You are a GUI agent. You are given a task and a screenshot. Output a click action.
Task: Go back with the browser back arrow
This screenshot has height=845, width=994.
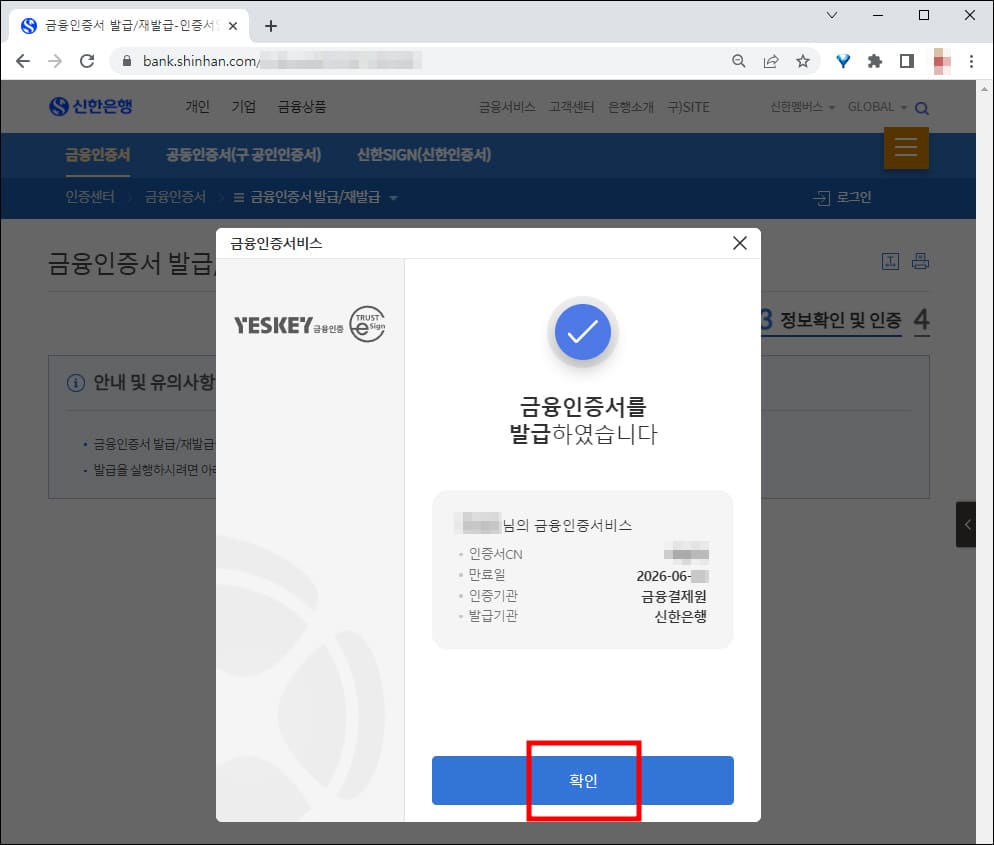[x=23, y=60]
